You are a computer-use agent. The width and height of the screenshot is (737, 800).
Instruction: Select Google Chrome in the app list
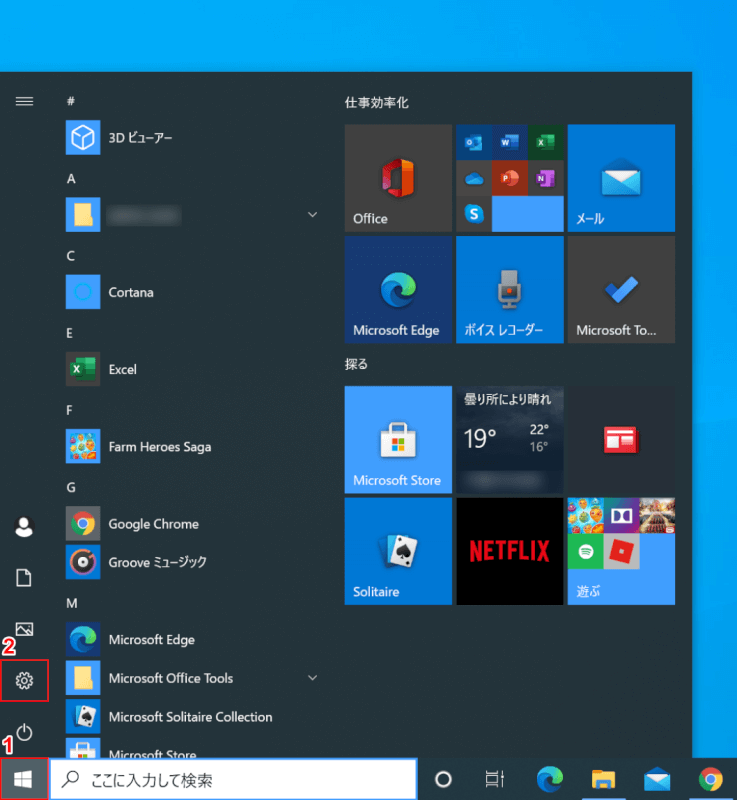[x=153, y=524]
